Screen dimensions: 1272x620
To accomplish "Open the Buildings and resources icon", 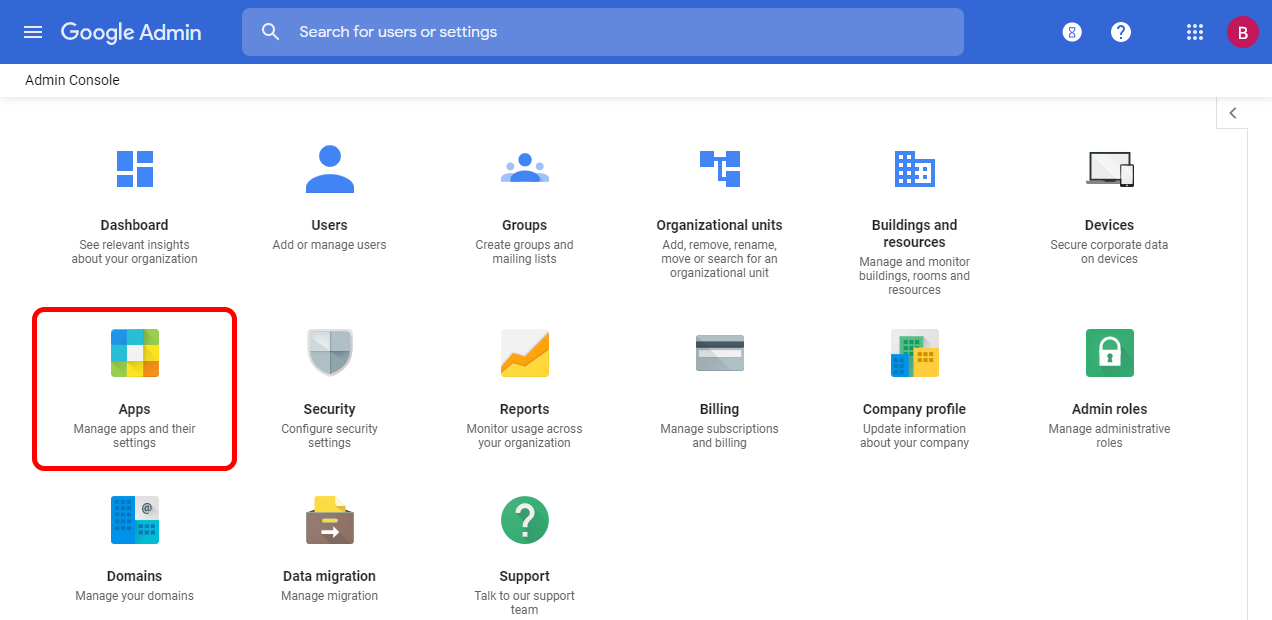I will [915, 169].
